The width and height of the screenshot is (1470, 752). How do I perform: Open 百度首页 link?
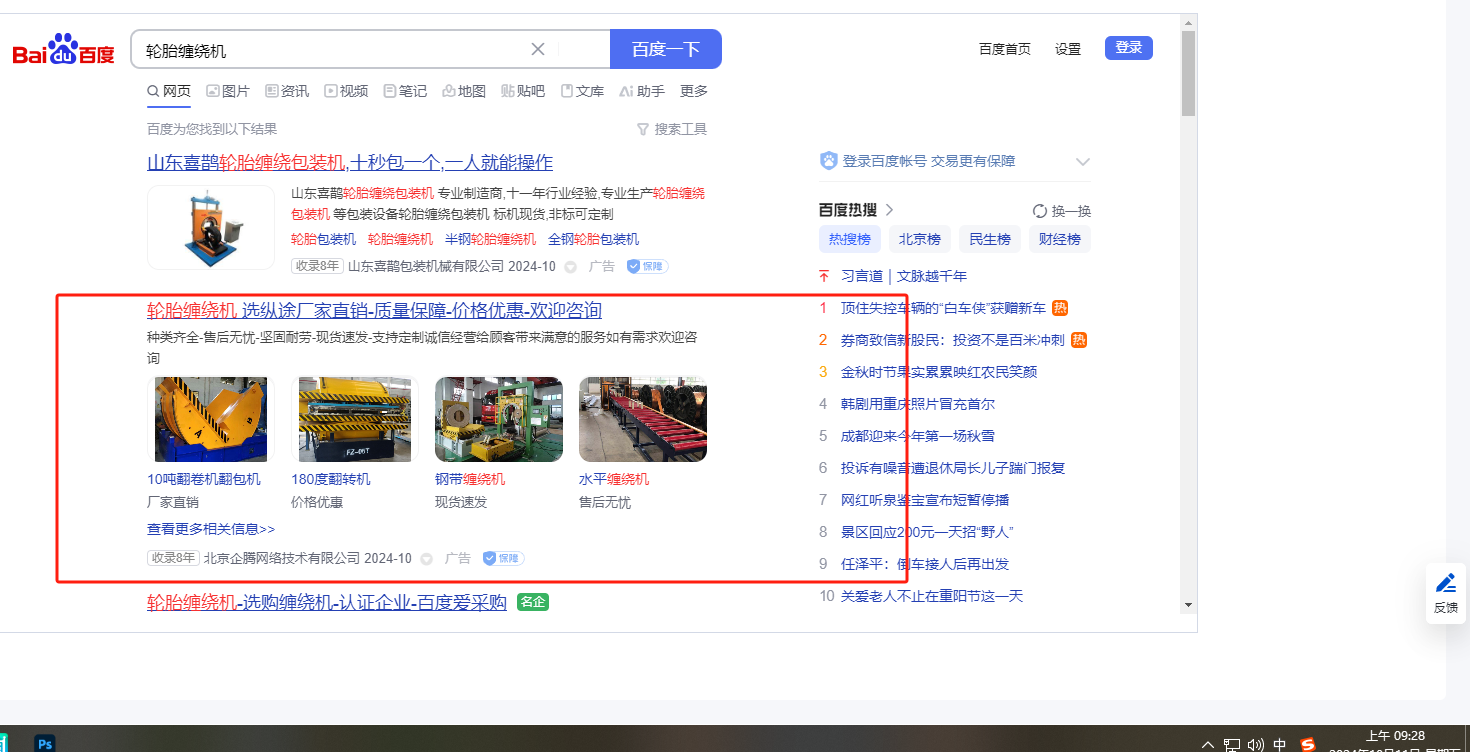click(1005, 49)
